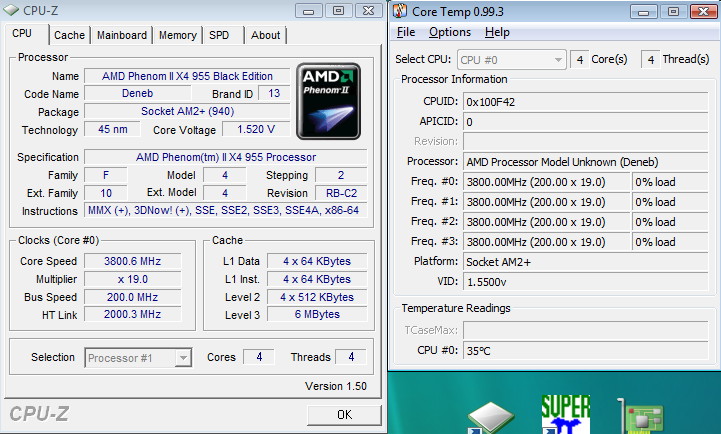
Task: Click the Code Name value Deneb
Action: [x=137, y=93]
